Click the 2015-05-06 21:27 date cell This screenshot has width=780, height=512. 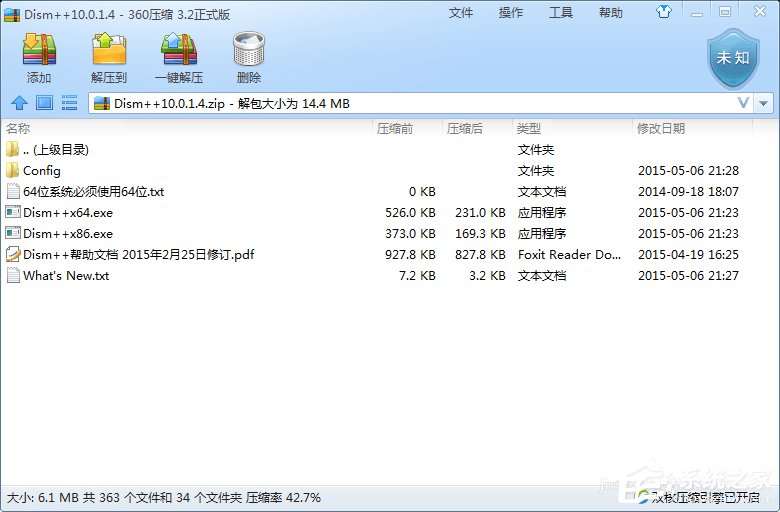[688, 275]
